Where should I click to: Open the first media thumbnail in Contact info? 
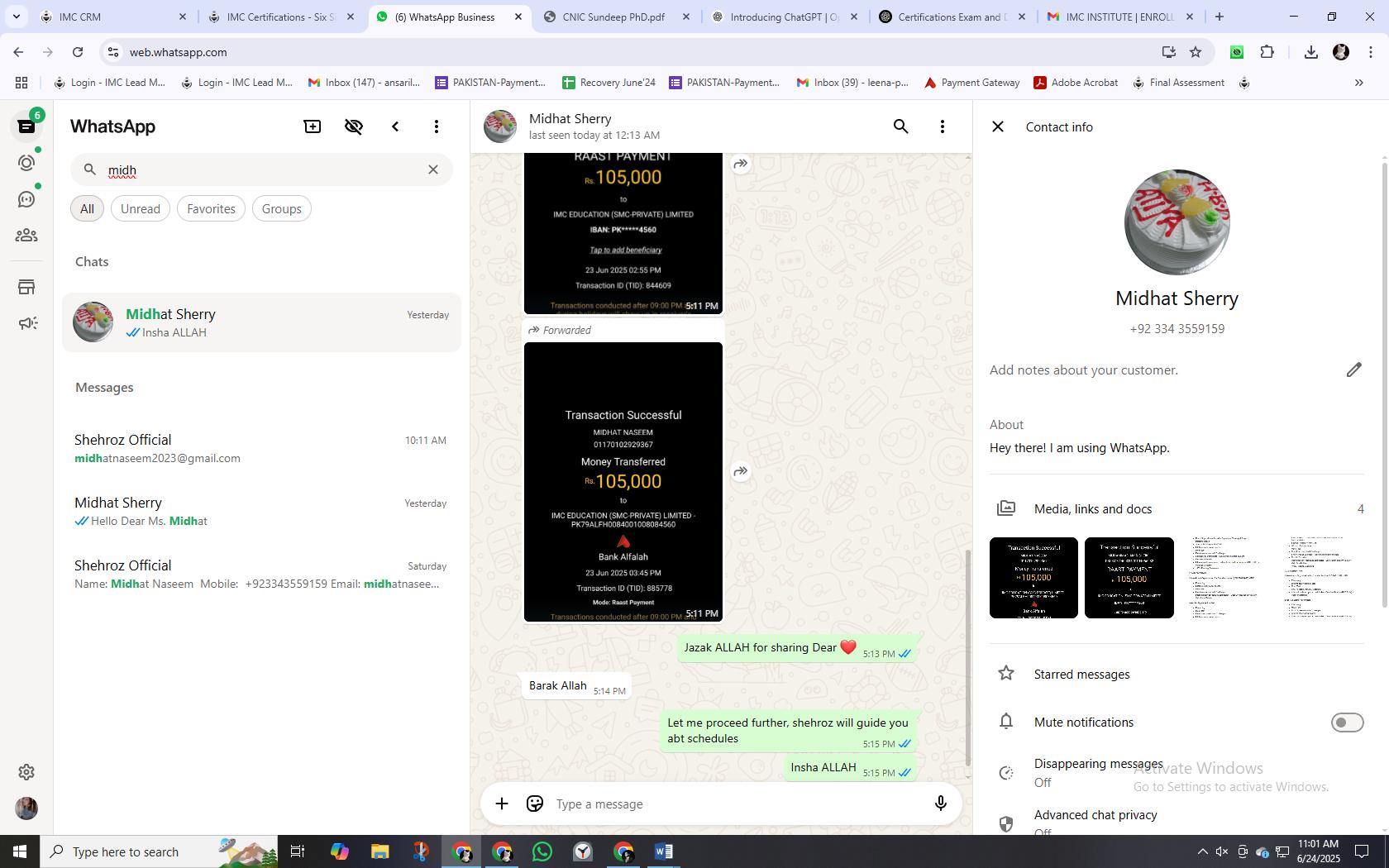(1033, 578)
